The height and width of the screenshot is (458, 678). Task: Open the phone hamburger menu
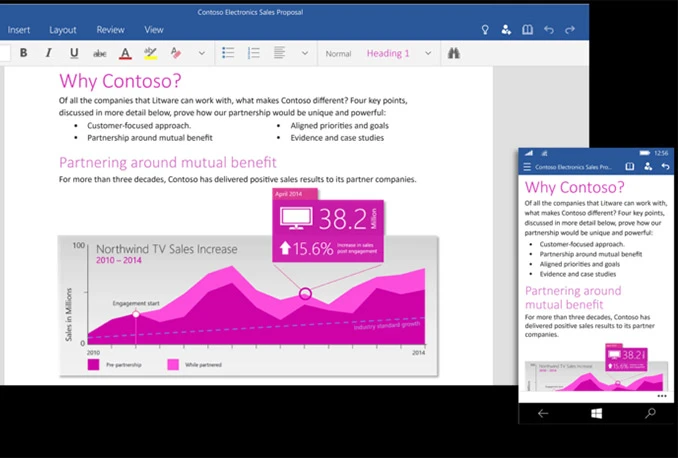527,167
